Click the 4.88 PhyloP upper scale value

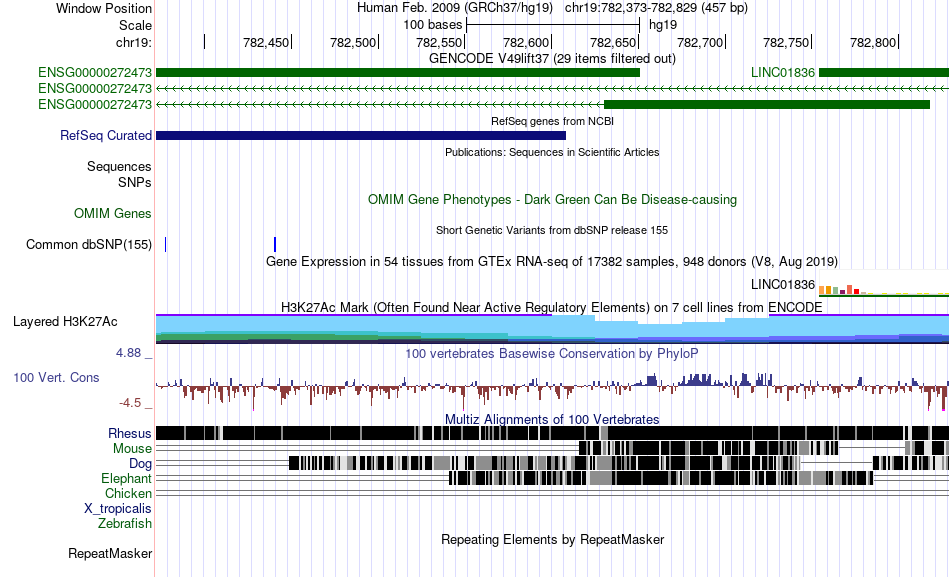click(x=128, y=353)
